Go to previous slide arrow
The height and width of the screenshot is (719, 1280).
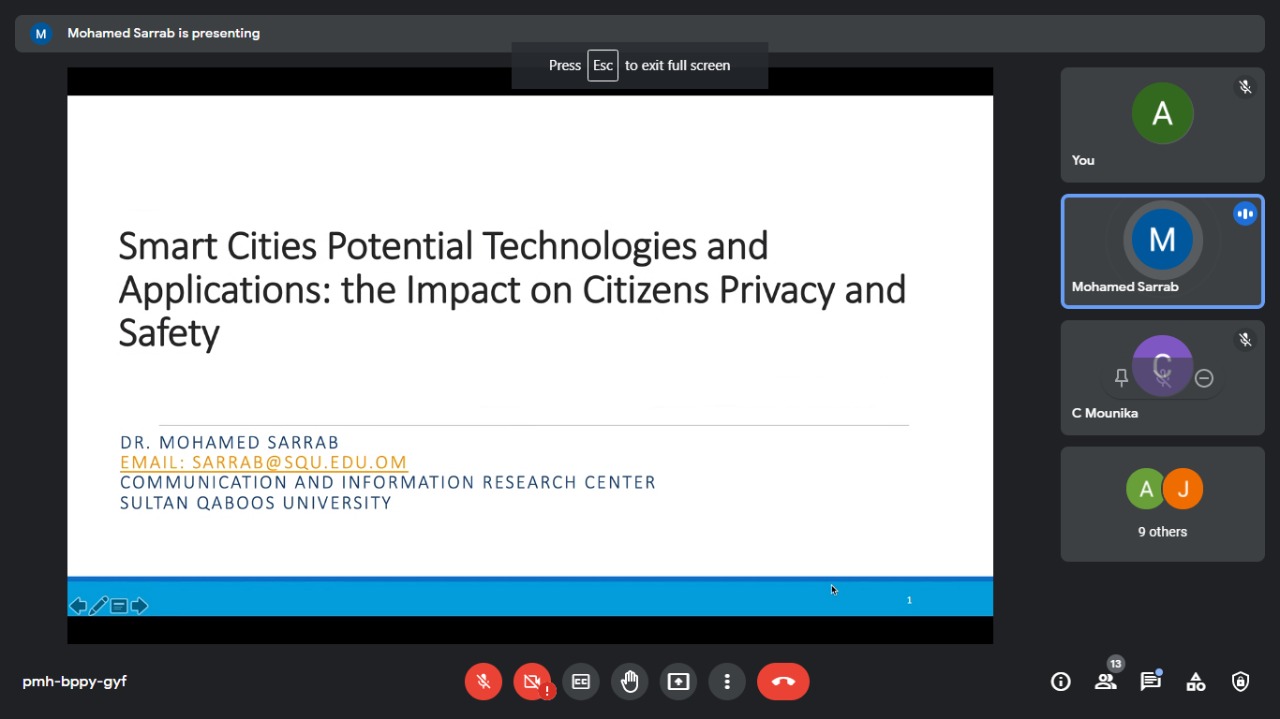[x=78, y=606]
